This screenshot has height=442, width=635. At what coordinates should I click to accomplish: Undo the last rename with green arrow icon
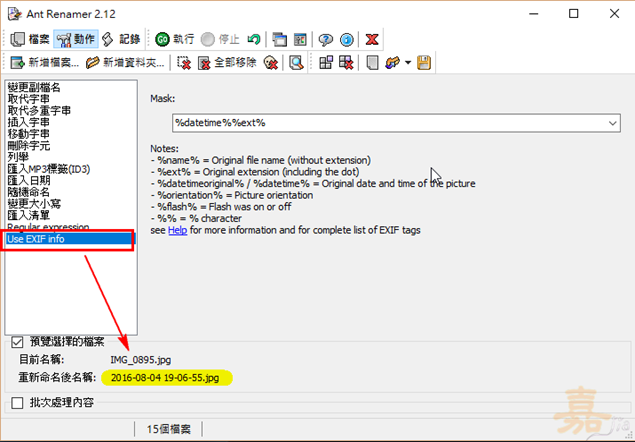[x=254, y=39]
